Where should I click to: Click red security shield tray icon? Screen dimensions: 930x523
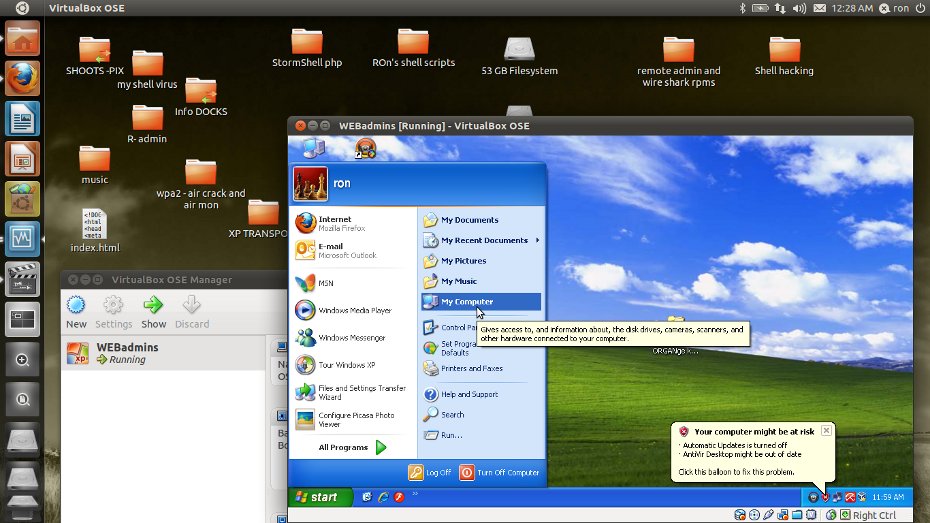coord(825,498)
